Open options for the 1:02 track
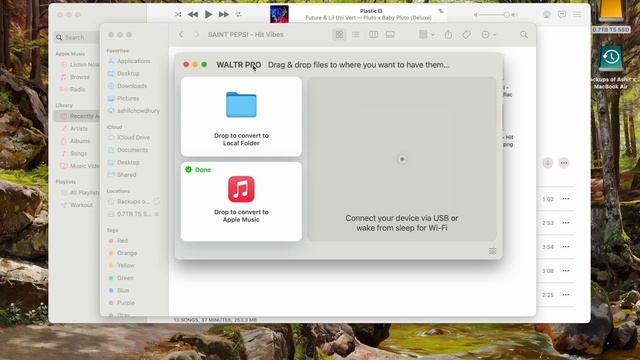Screen dimensions: 640x360 tap(566, 199)
